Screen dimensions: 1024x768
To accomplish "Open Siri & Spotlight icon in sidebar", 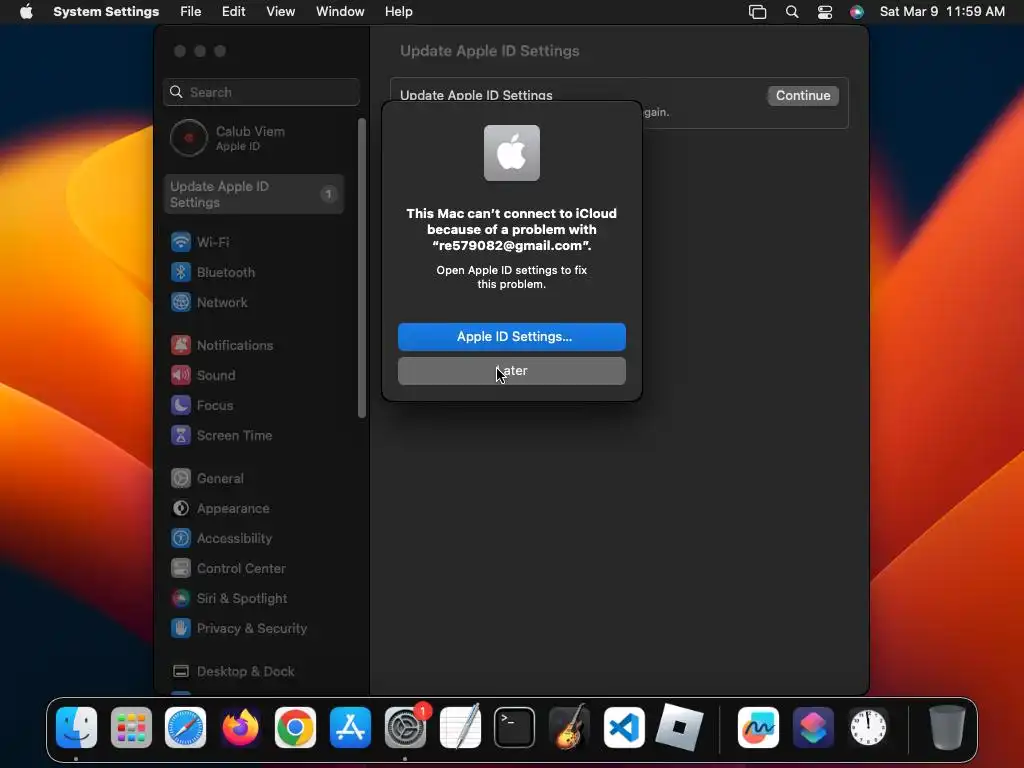I will (x=181, y=598).
